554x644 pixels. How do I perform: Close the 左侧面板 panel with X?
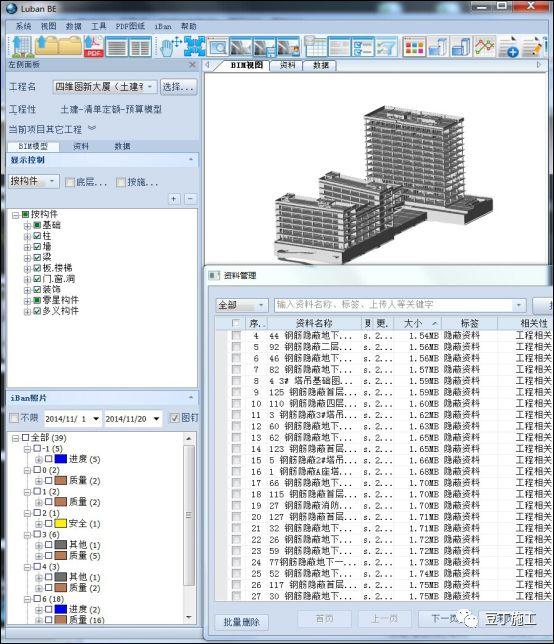[192, 64]
